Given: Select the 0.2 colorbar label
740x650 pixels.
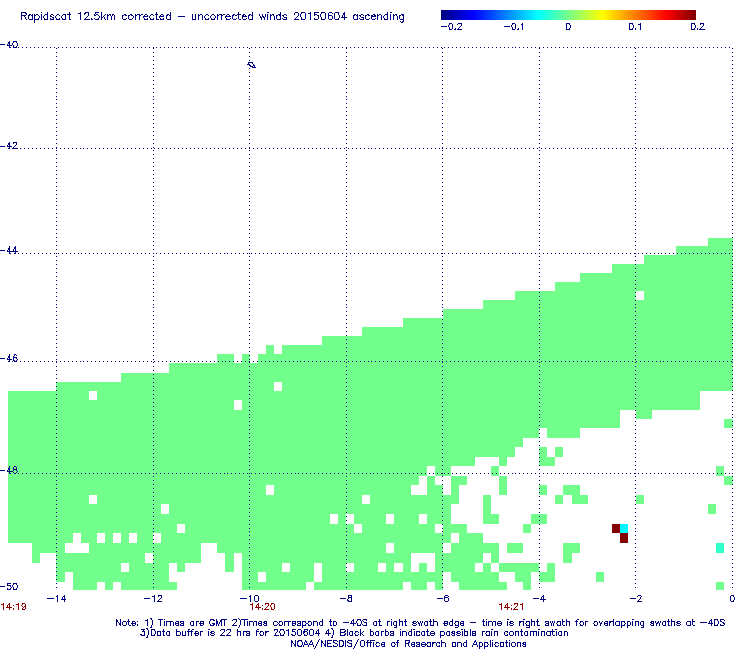Looking at the screenshot, I should (x=698, y=27).
